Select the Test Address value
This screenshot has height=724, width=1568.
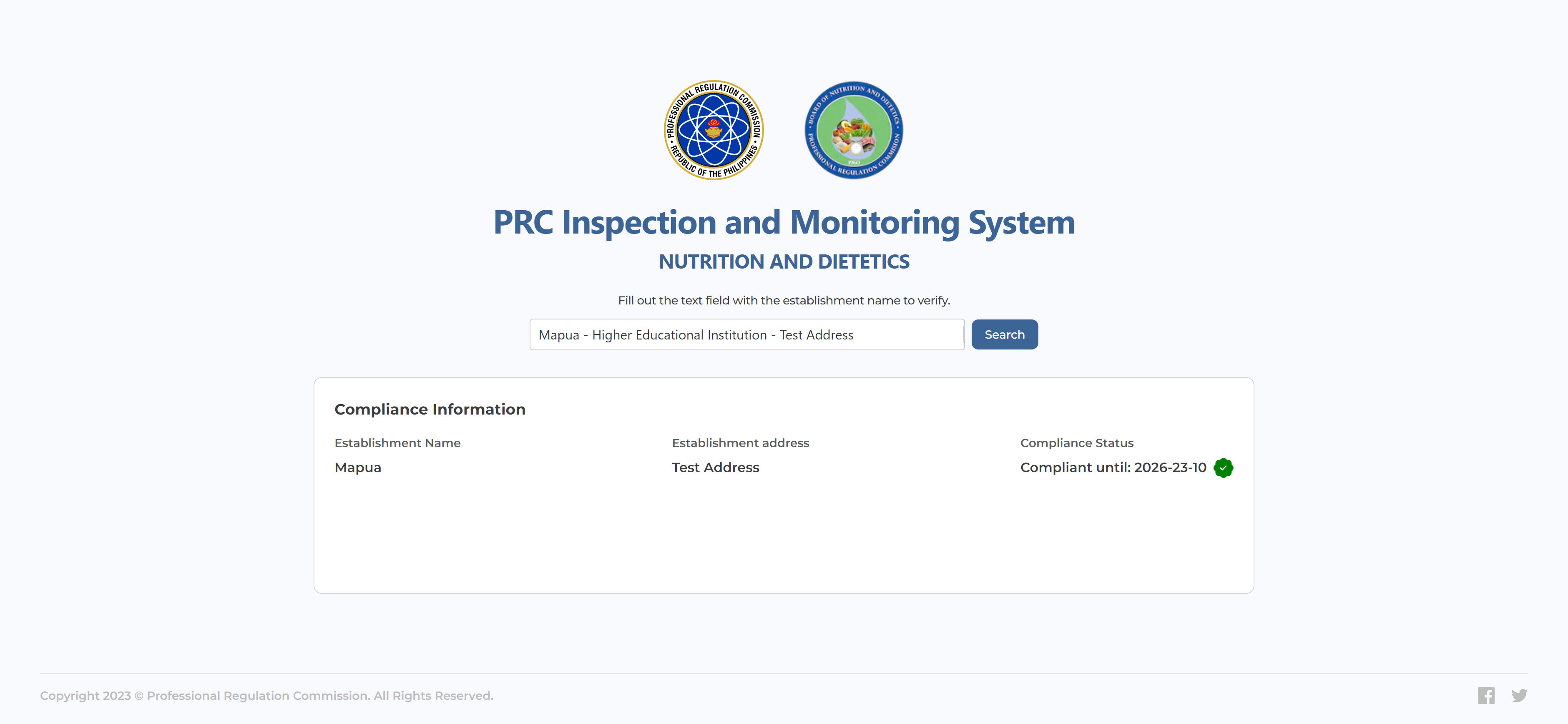[x=715, y=468]
